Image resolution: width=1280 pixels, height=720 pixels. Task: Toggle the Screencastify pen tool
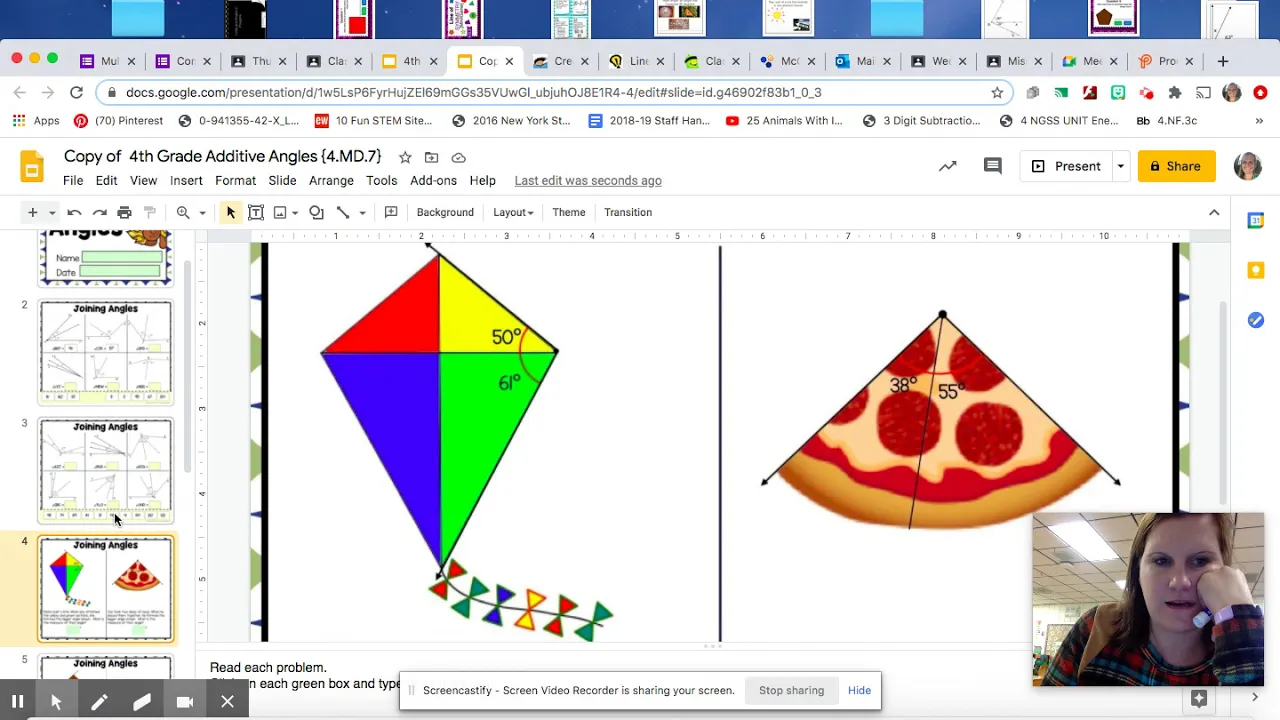(99, 702)
